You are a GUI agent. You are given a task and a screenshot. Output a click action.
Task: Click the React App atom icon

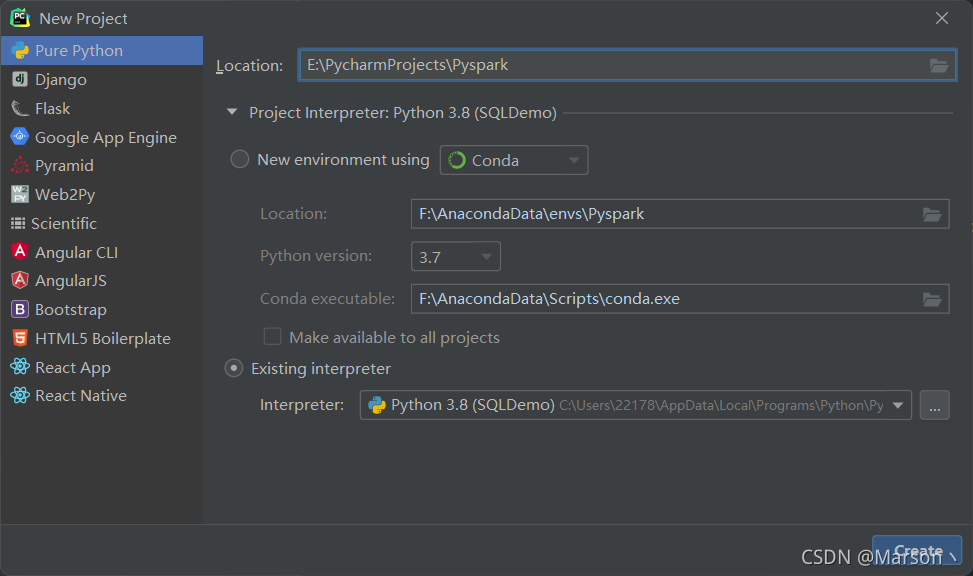click(20, 366)
